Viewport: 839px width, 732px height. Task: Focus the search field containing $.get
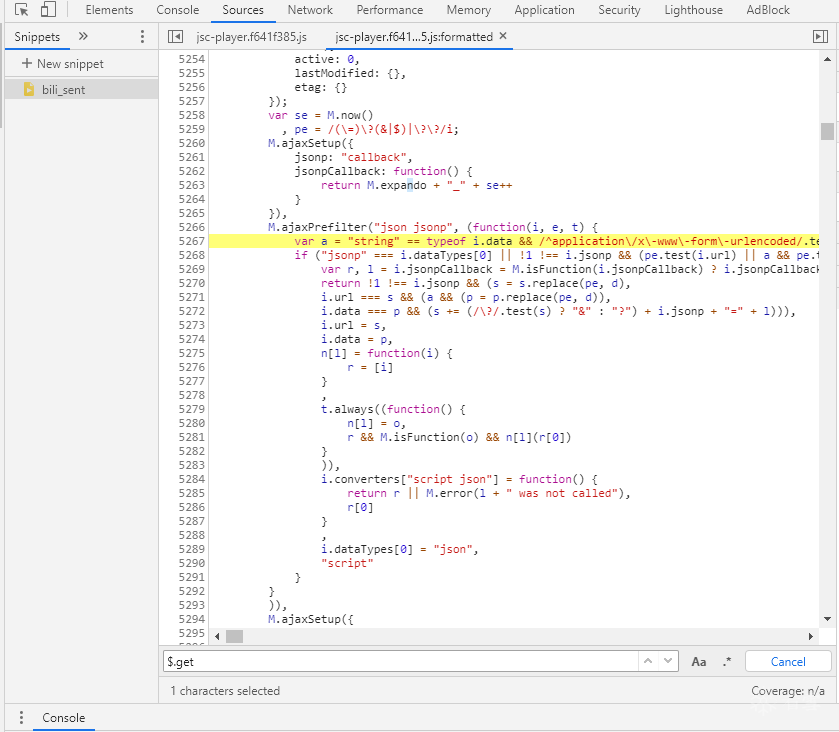coord(400,661)
